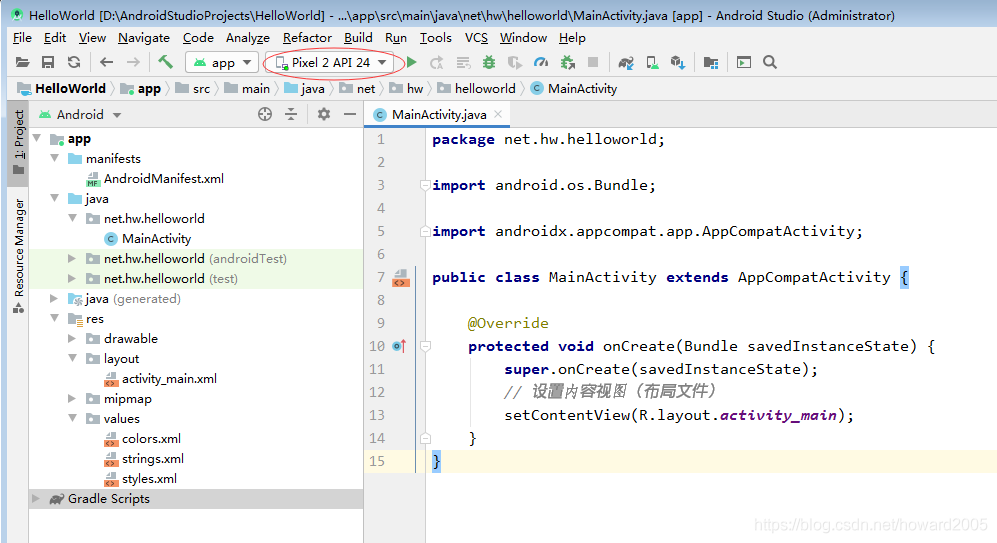Fold the import block at line 3
The width and height of the screenshot is (997, 543).
(x=425, y=186)
